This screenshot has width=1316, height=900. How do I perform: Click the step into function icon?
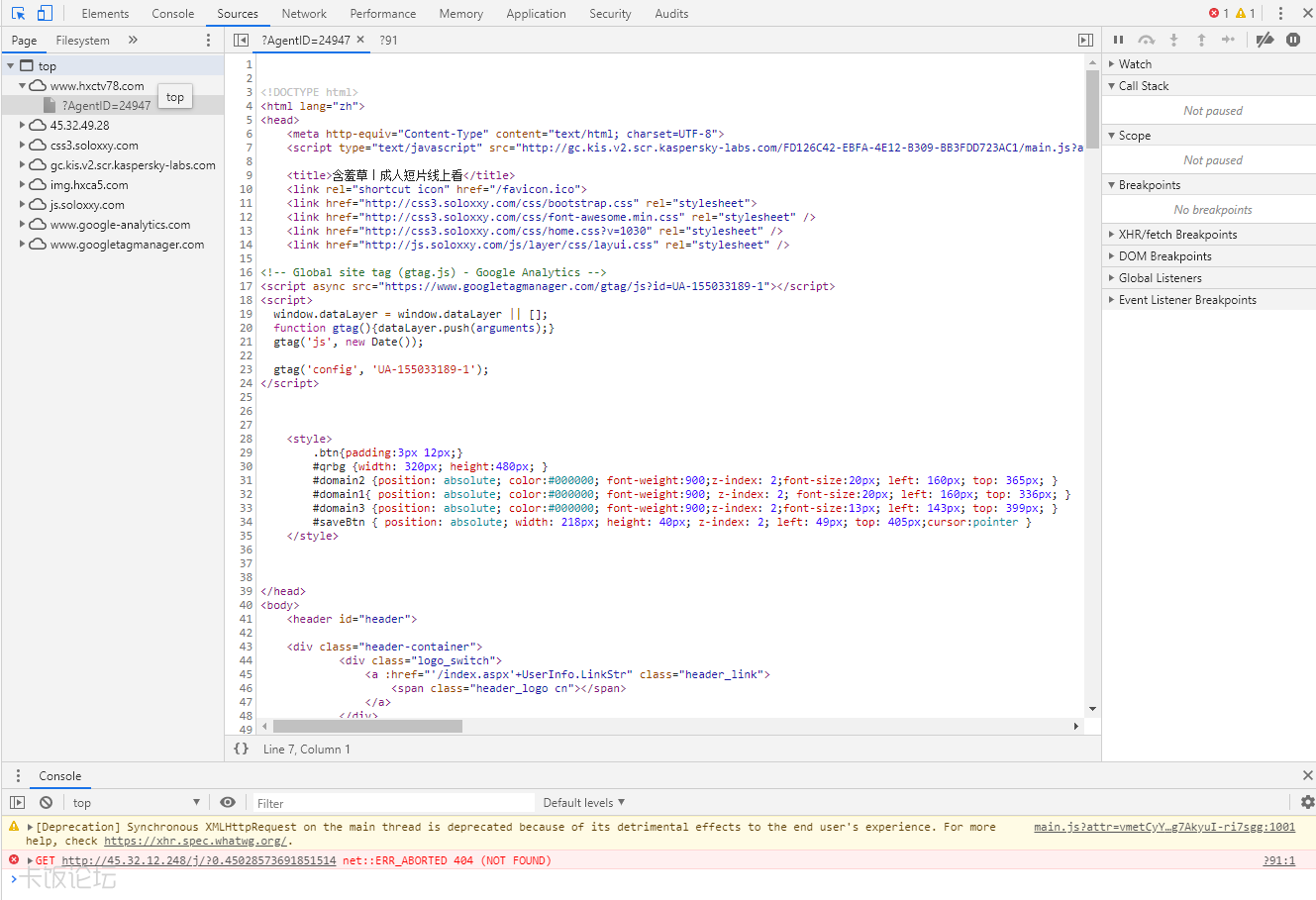tap(1173, 40)
